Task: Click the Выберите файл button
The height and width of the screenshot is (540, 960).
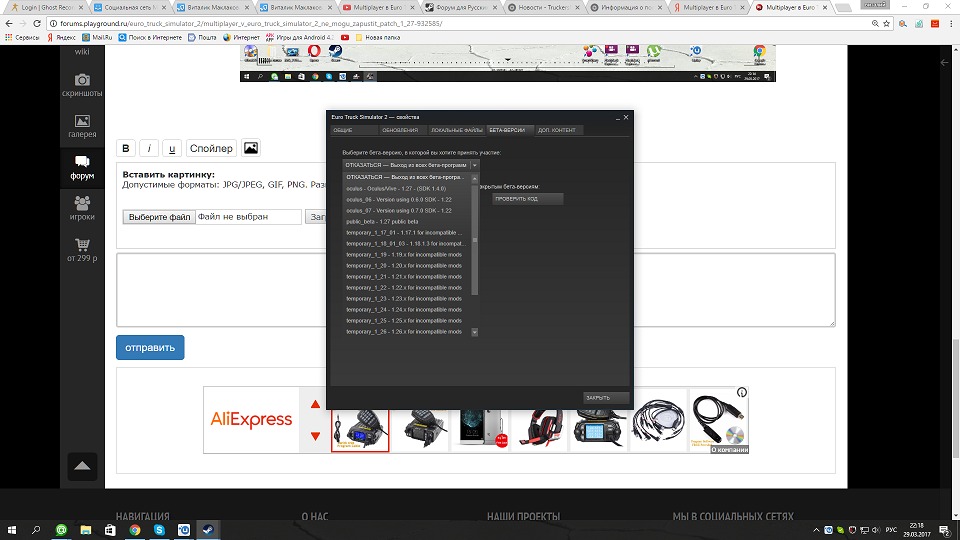Action: click(x=159, y=217)
